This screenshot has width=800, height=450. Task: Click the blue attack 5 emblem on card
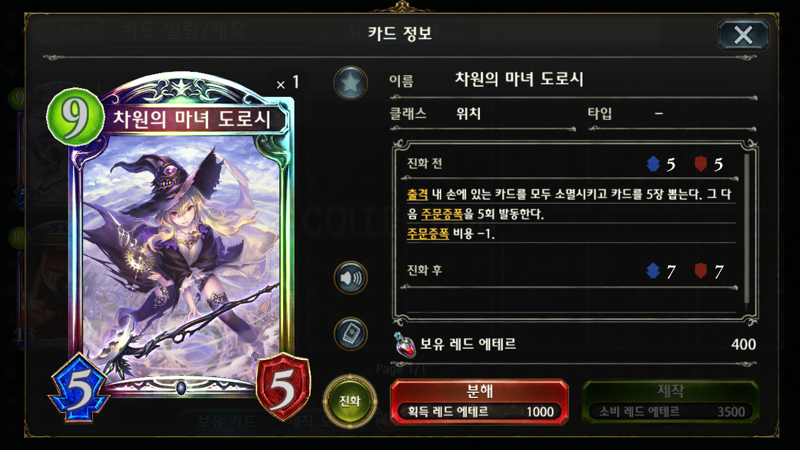79,389
